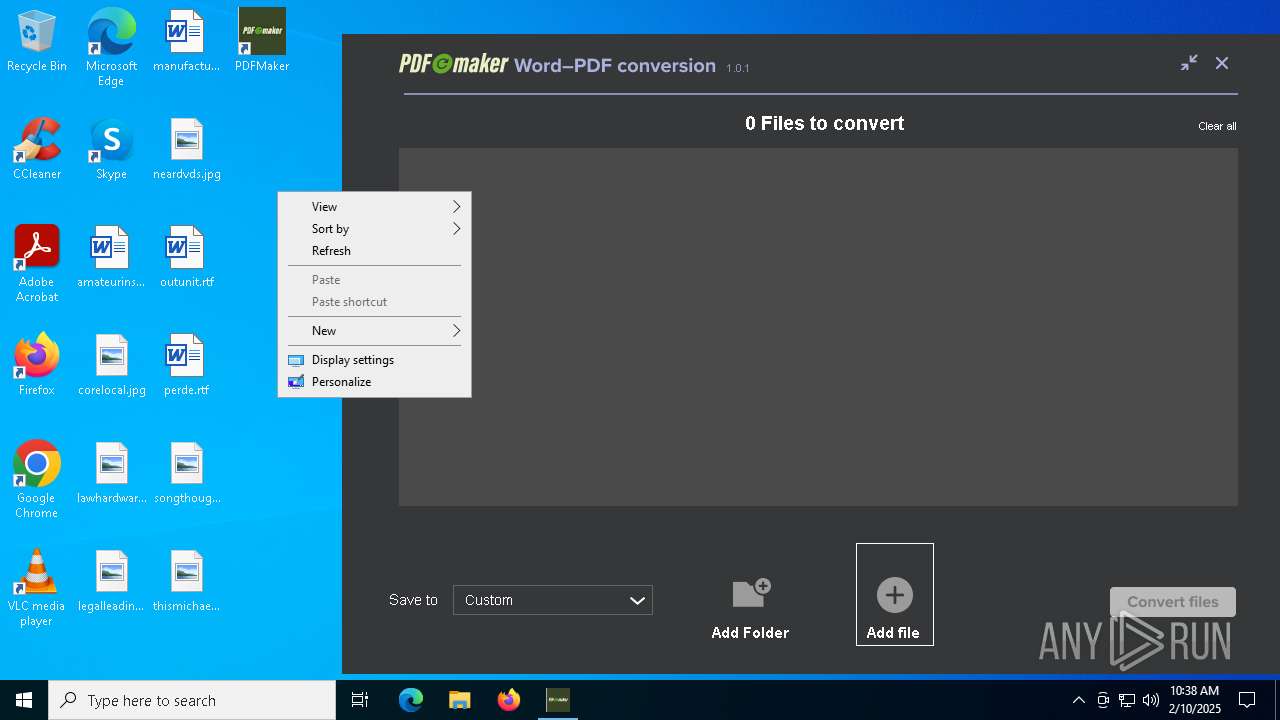This screenshot has width=1280, height=720.
Task: Open Task View on the taskbar
Action: tap(360, 700)
